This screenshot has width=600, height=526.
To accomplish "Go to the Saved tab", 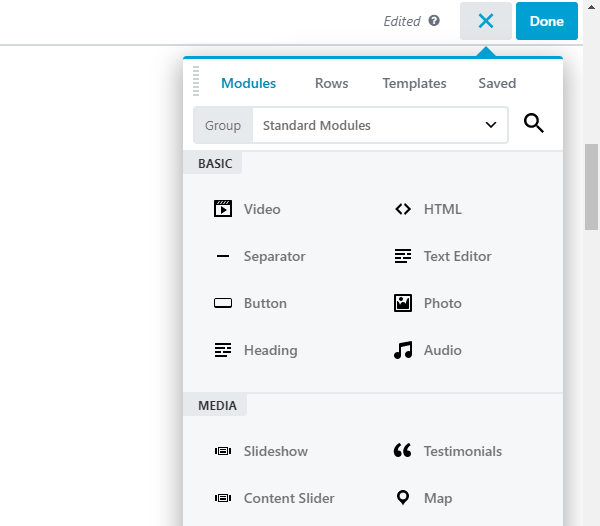I will click(x=497, y=83).
